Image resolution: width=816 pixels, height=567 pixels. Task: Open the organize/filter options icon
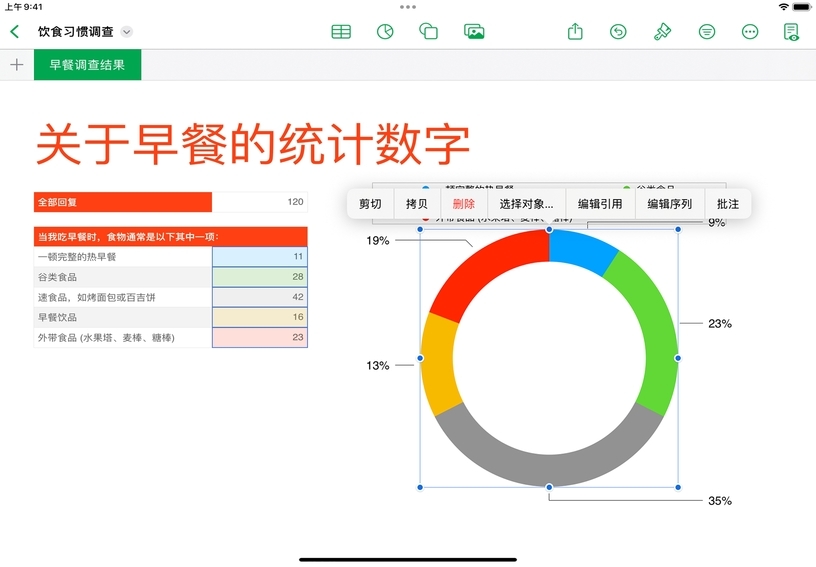pyautogui.click(x=707, y=32)
